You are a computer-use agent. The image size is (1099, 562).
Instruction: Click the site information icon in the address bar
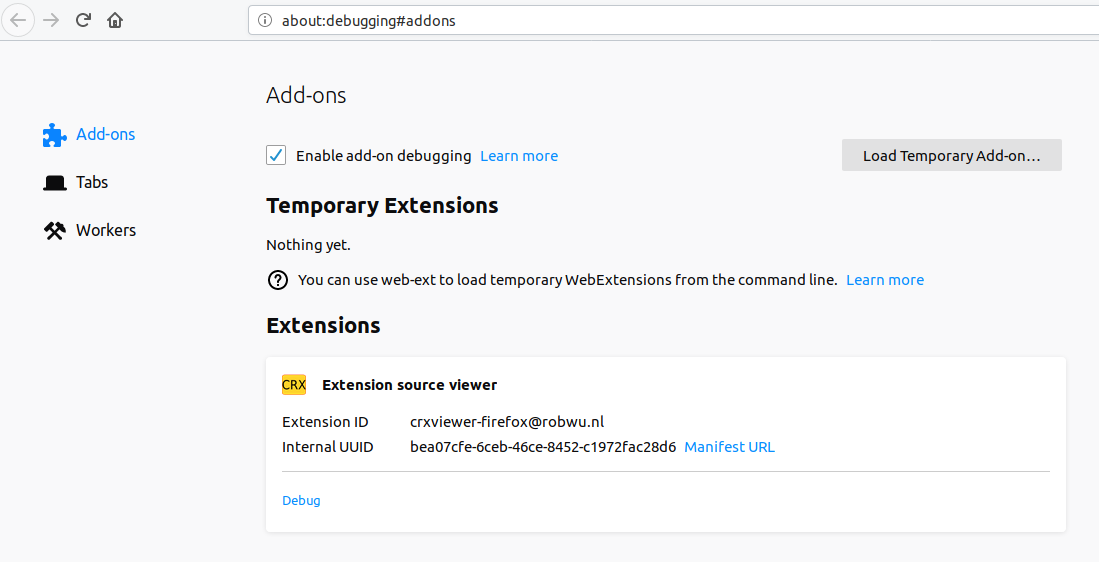[265, 20]
